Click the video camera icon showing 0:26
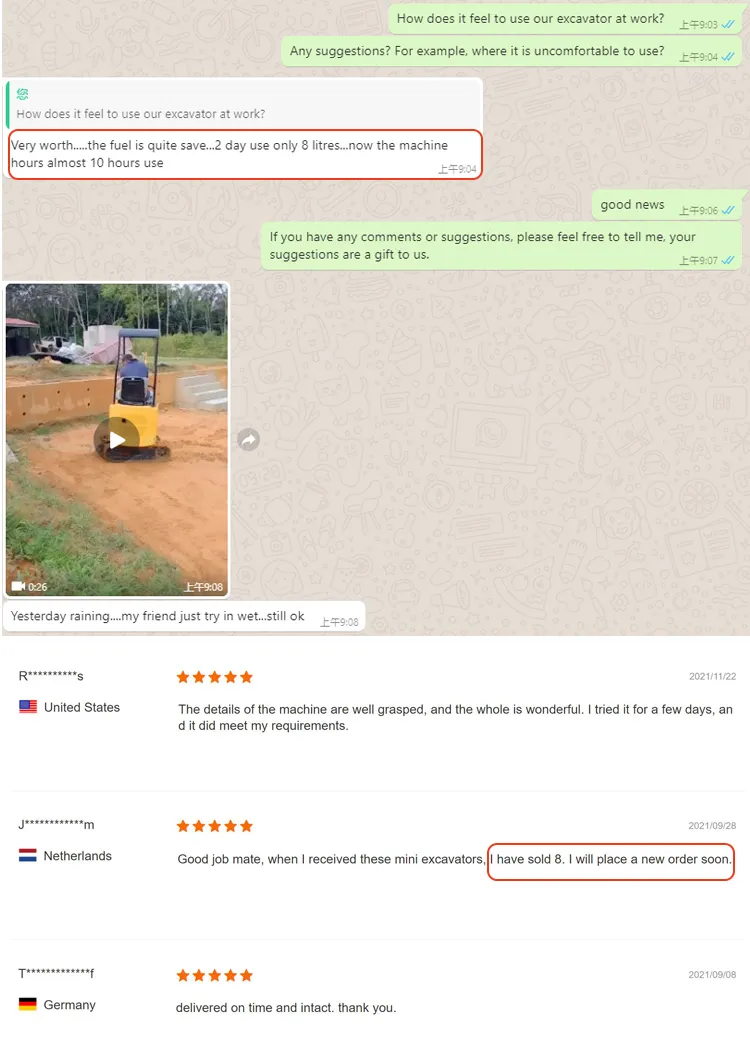The height and width of the screenshot is (1039, 750). pos(18,586)
